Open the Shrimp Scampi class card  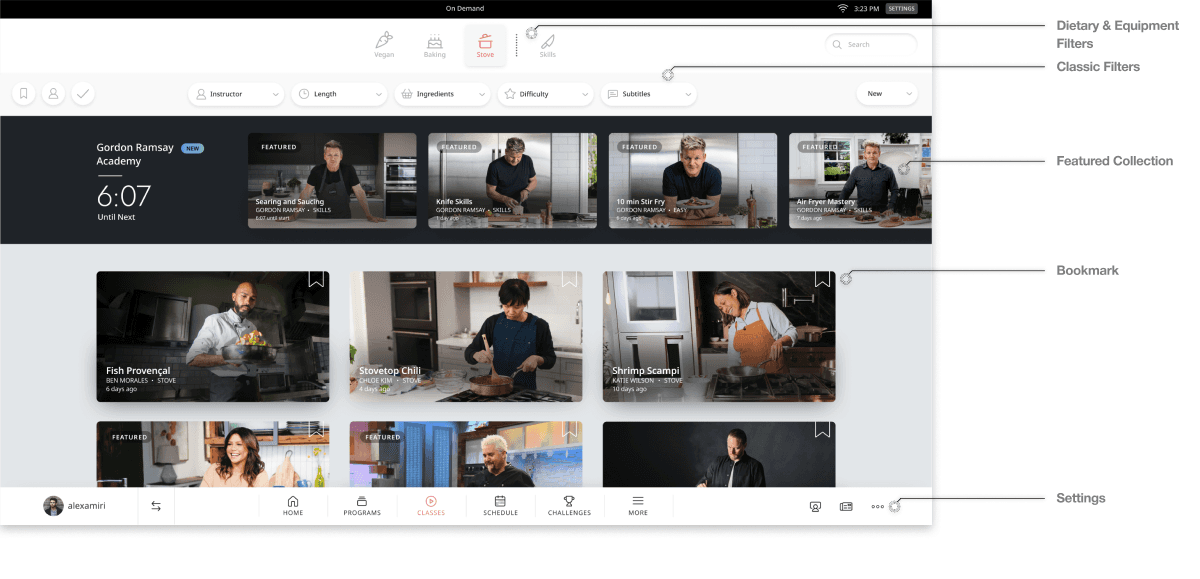pyautogui.click(x=719, y=337)
